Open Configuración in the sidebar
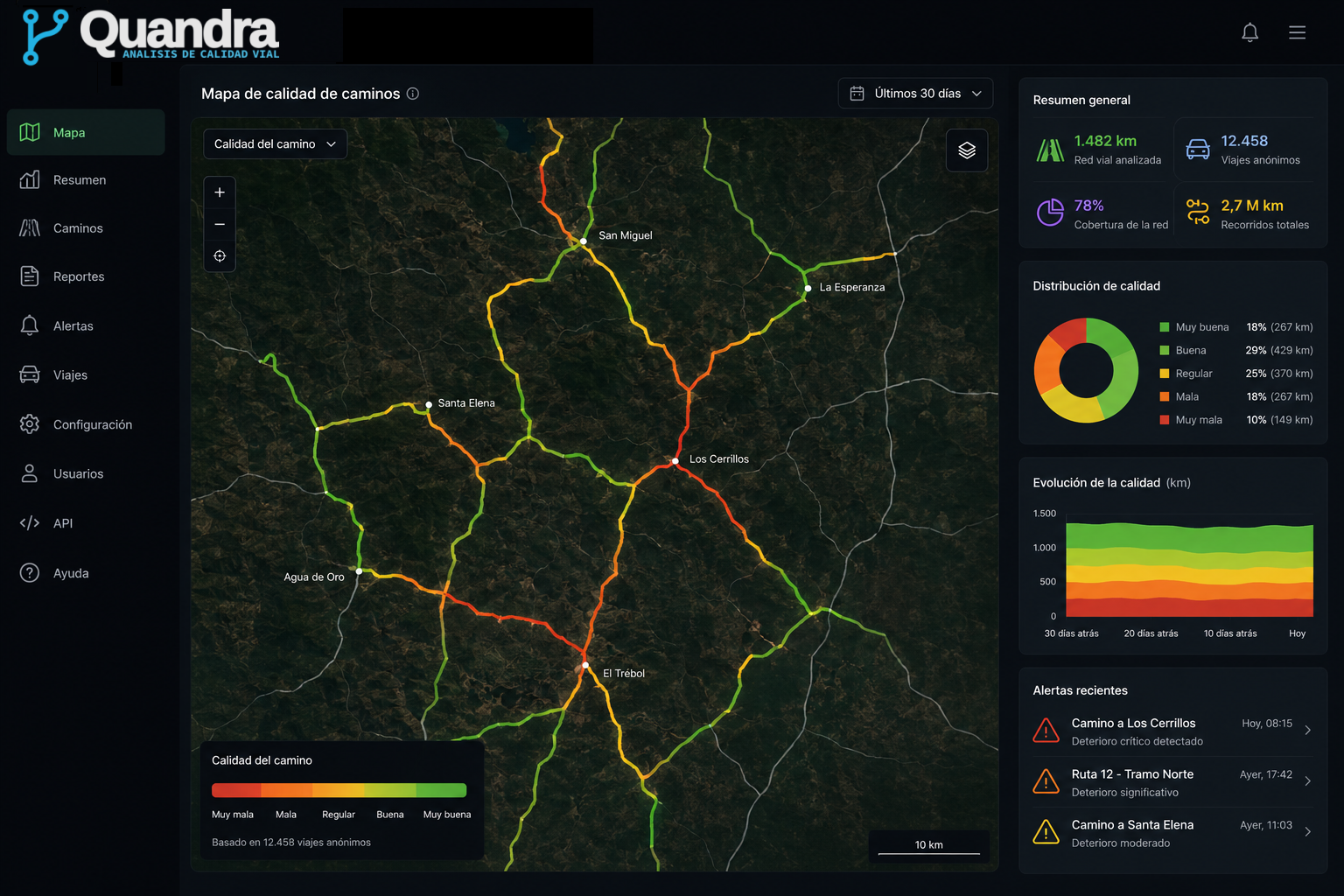 (x=86, y=424)
